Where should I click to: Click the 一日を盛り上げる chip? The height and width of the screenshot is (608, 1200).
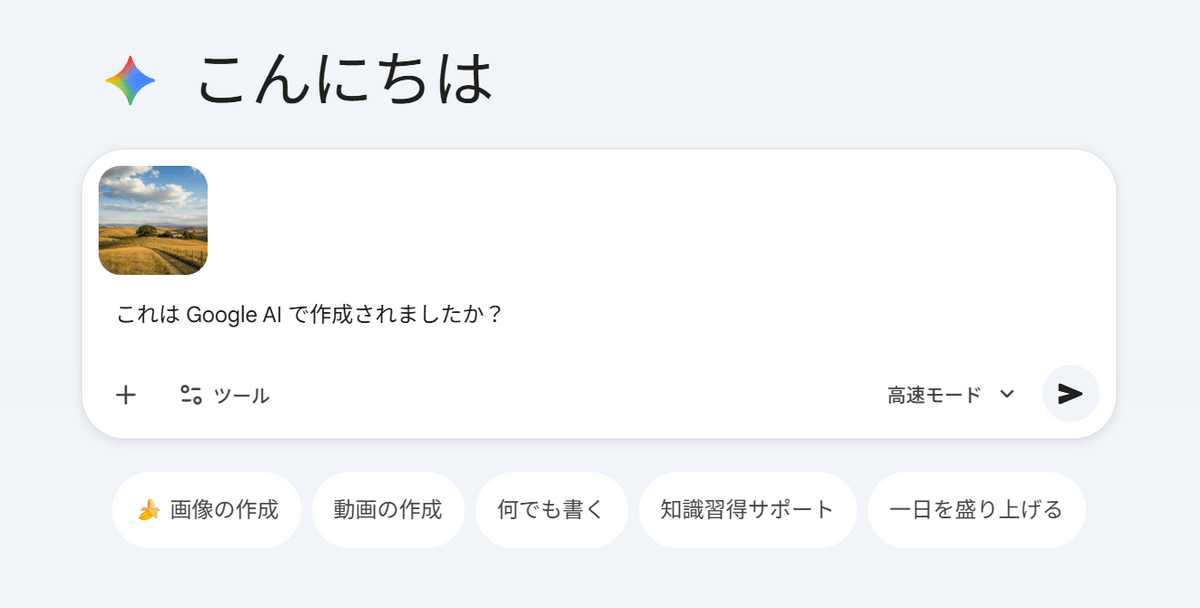pos(976,510)
